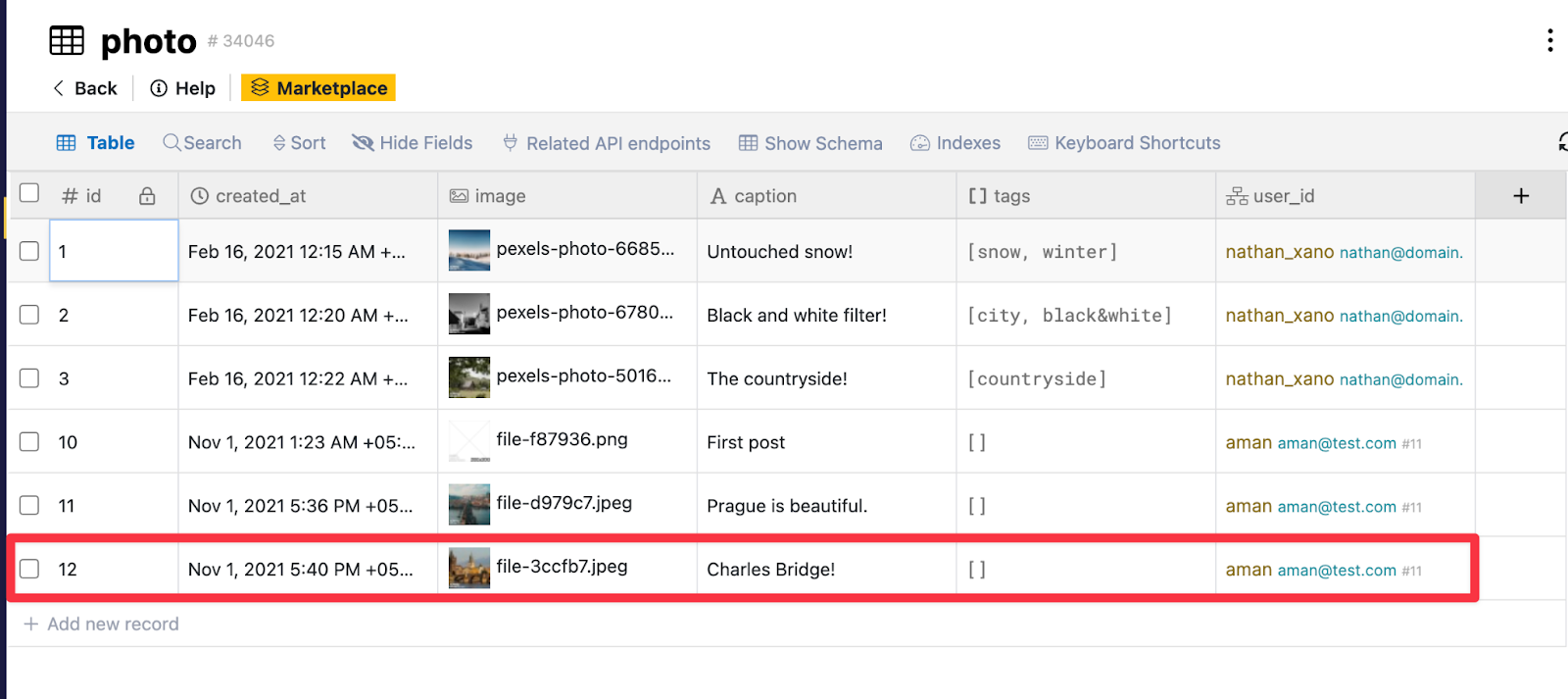Image resolution: width=1568 pixels, height=699 pixels.
Task: Open Indexes panel
Action: point(955,143)
